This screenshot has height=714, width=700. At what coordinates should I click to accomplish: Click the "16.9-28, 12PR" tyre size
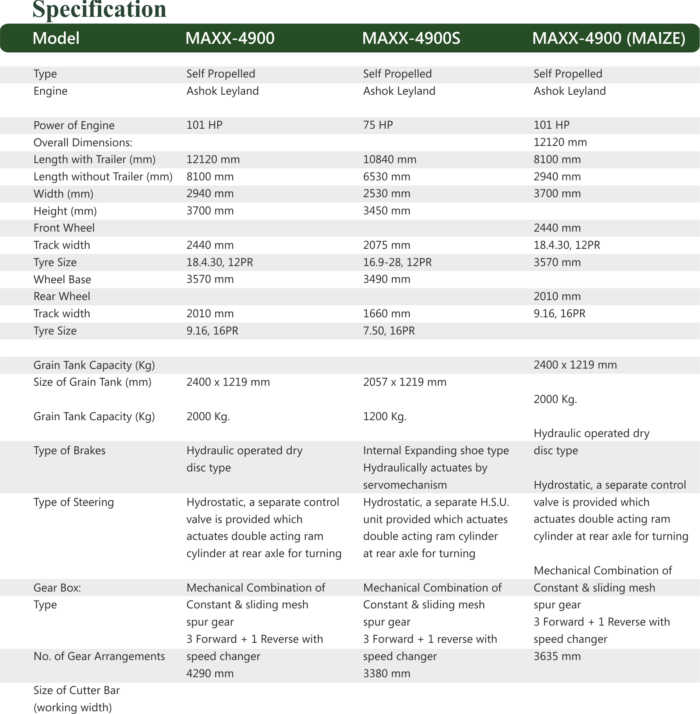397,263
